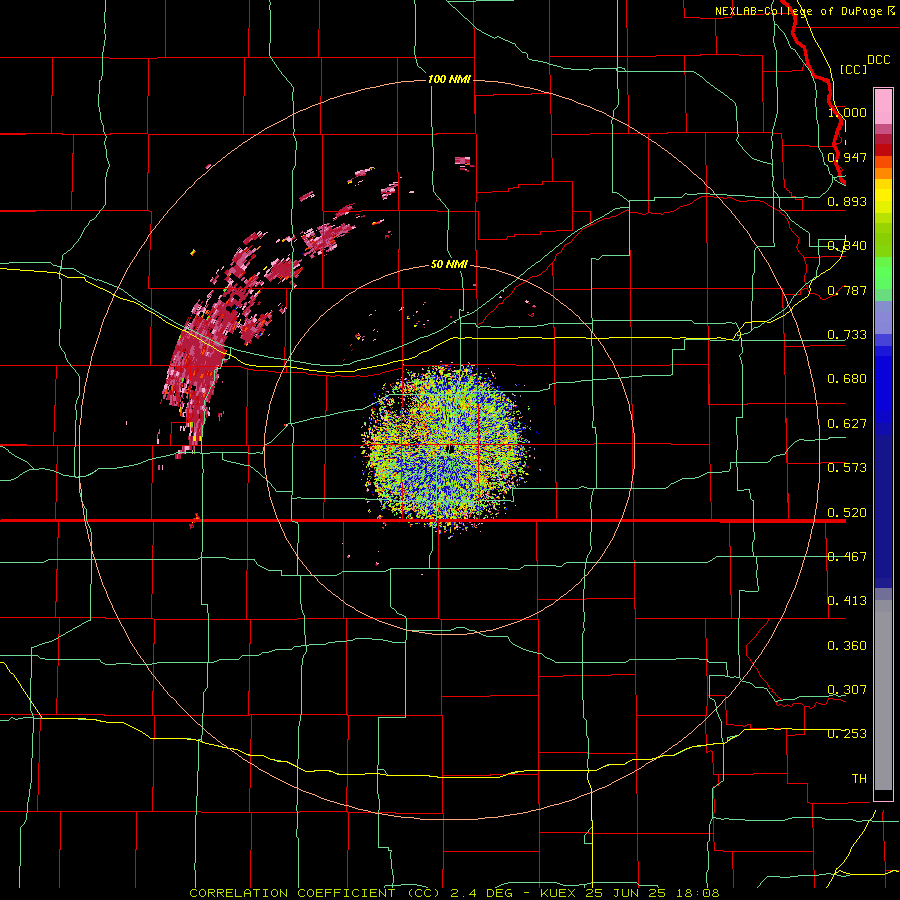Select the "0.680" color scale value
This screenshot has width=900, height=900.
tap(847, 379)
